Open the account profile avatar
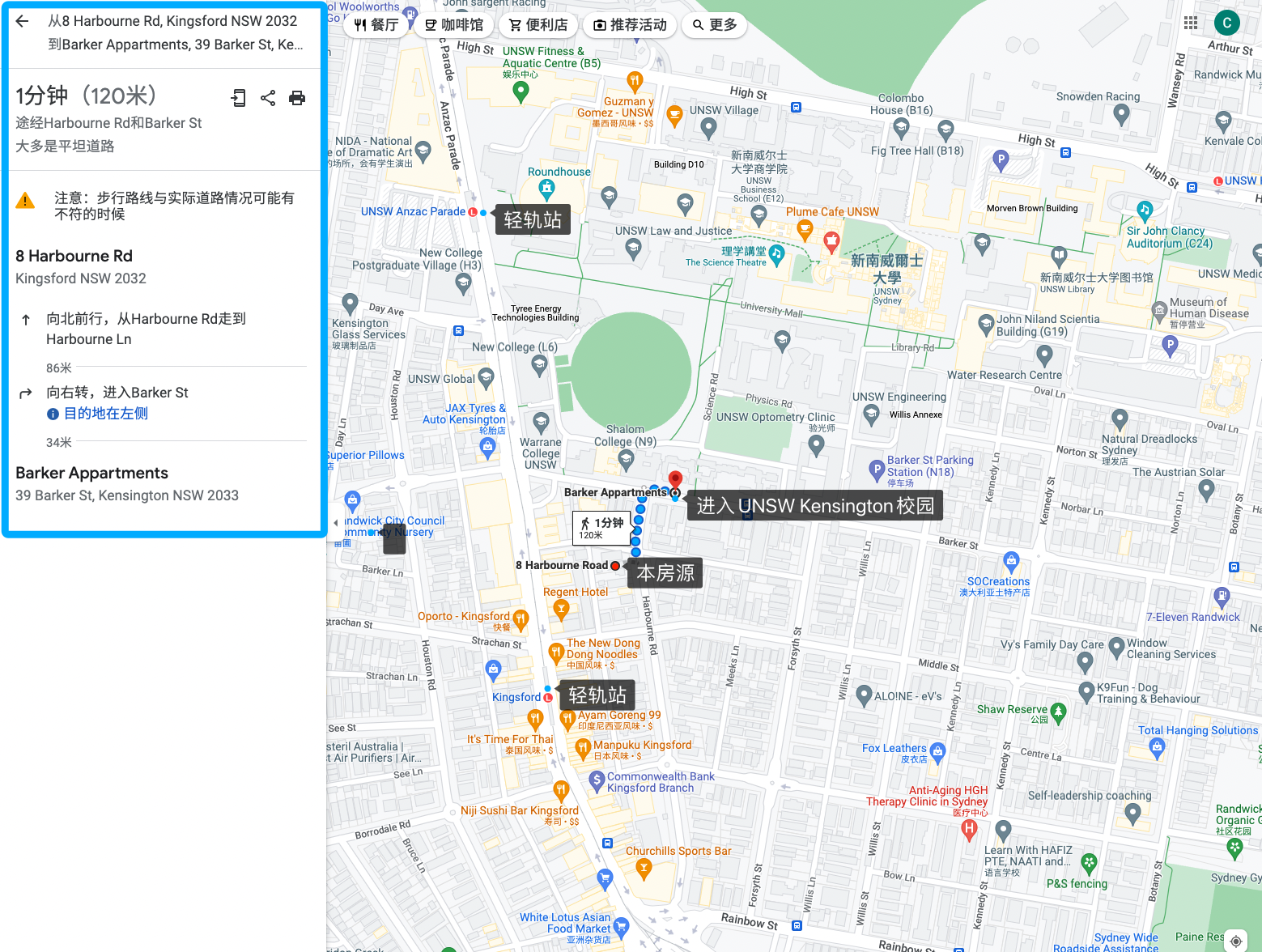The image size is (1262, 952). tap(1226, 23)
